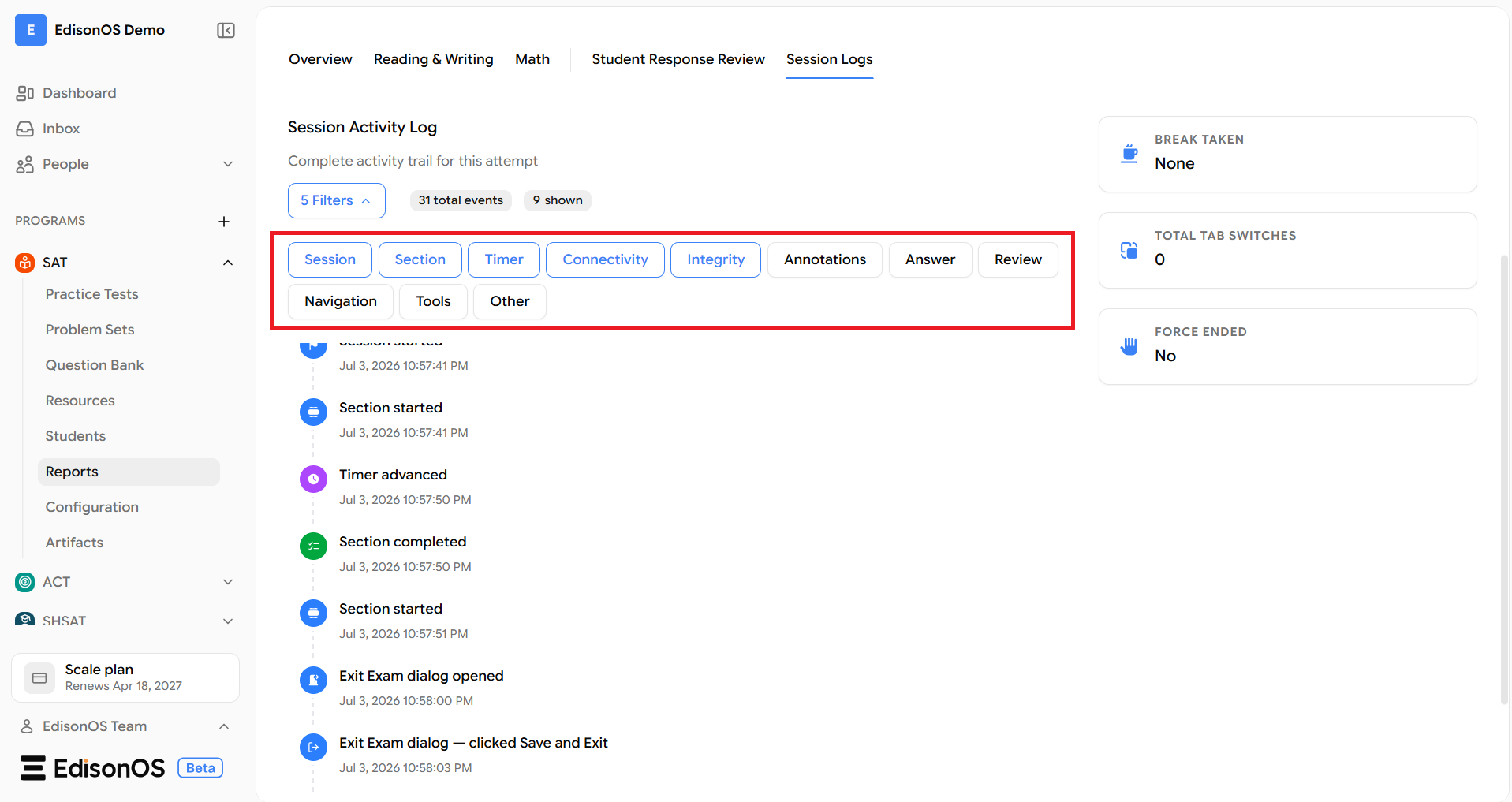Open the Overview tab
The width and height of the screenshot is (1512, 802).
coord(320,59)
